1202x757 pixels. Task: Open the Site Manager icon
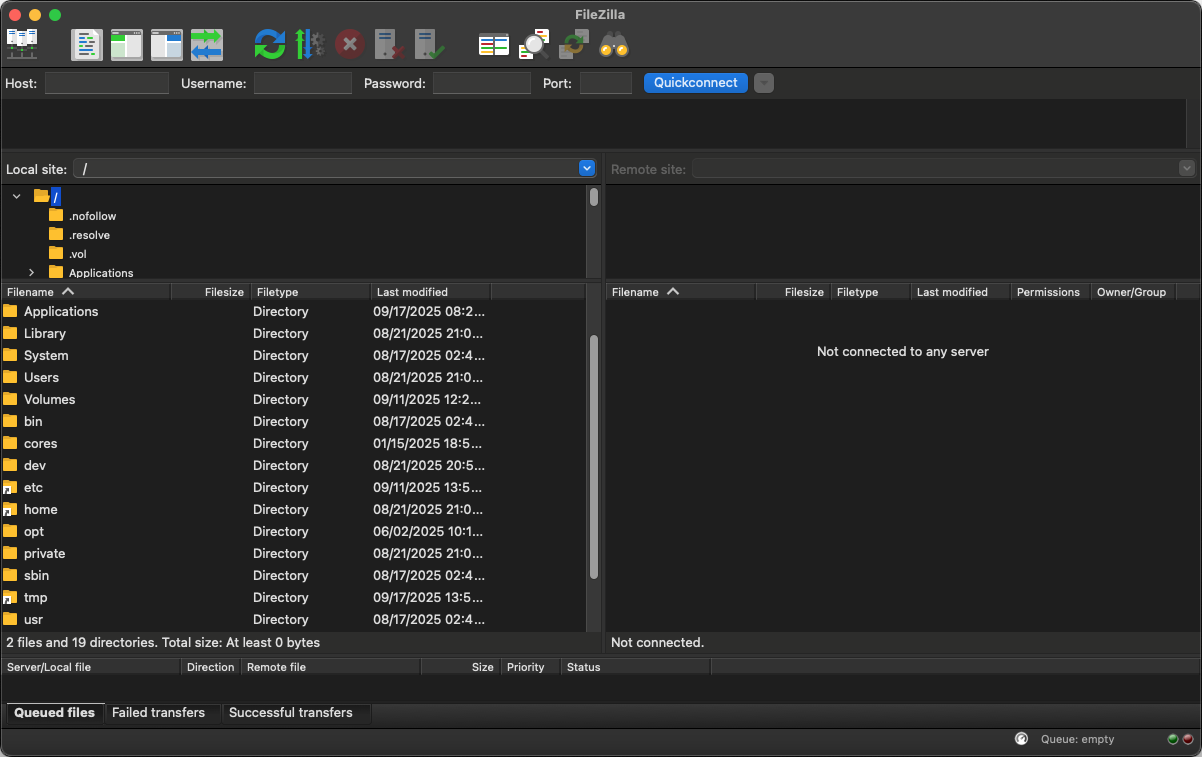22,44
